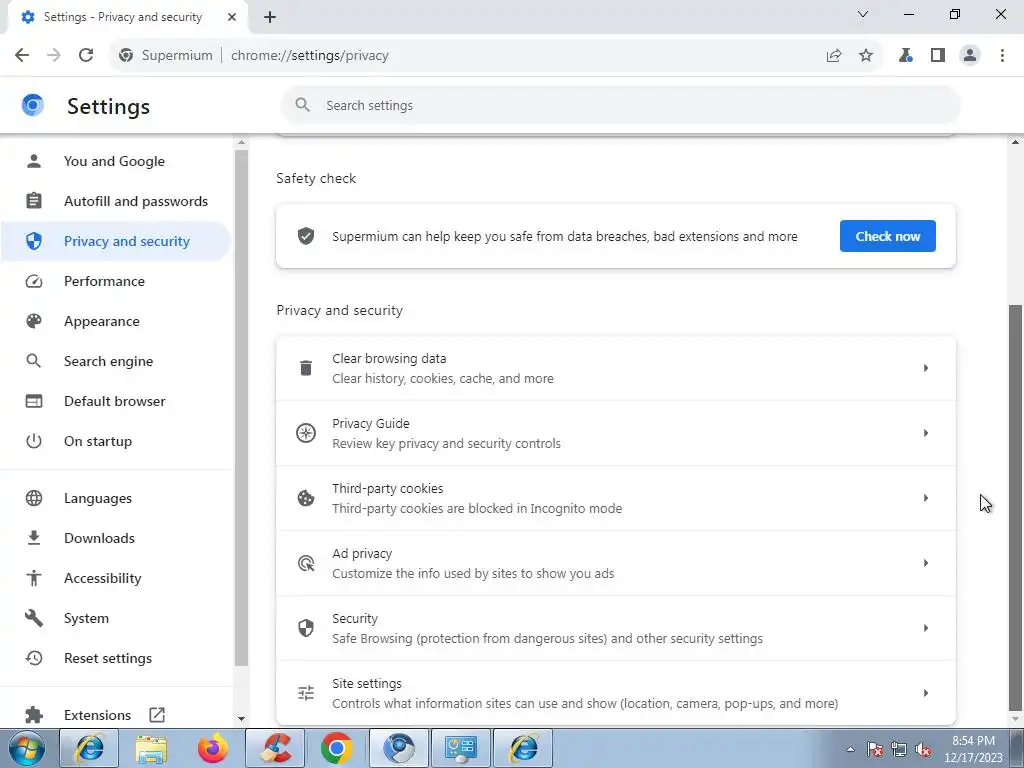
Task: Open the experiments flask icon
Action: 906,56
